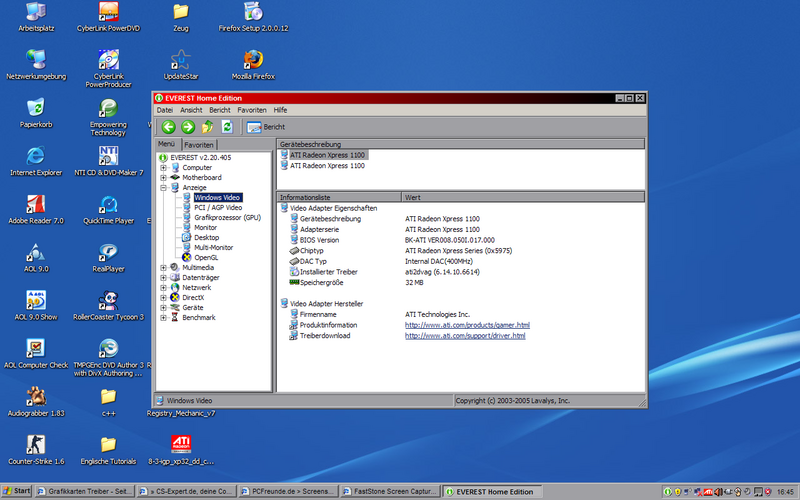This screenshot has width=800, height=500.
Task: Expand the DirectX tree node
Action: coord(163,298)
